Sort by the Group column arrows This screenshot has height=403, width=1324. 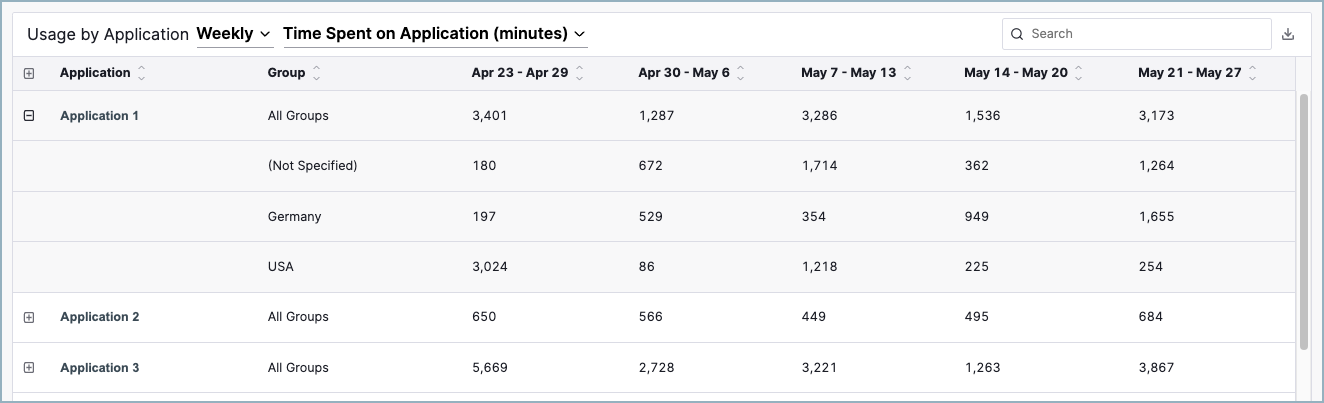317,73
